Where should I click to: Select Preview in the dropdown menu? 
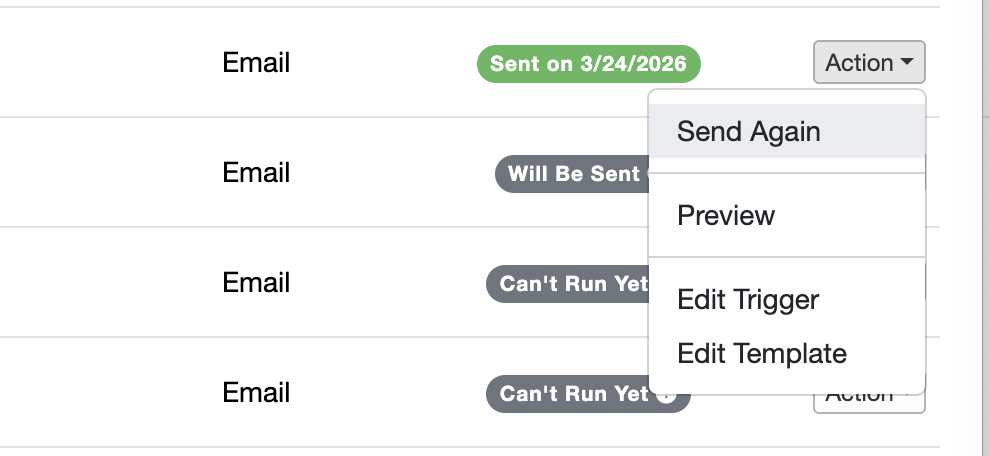[x=726, y=215]
